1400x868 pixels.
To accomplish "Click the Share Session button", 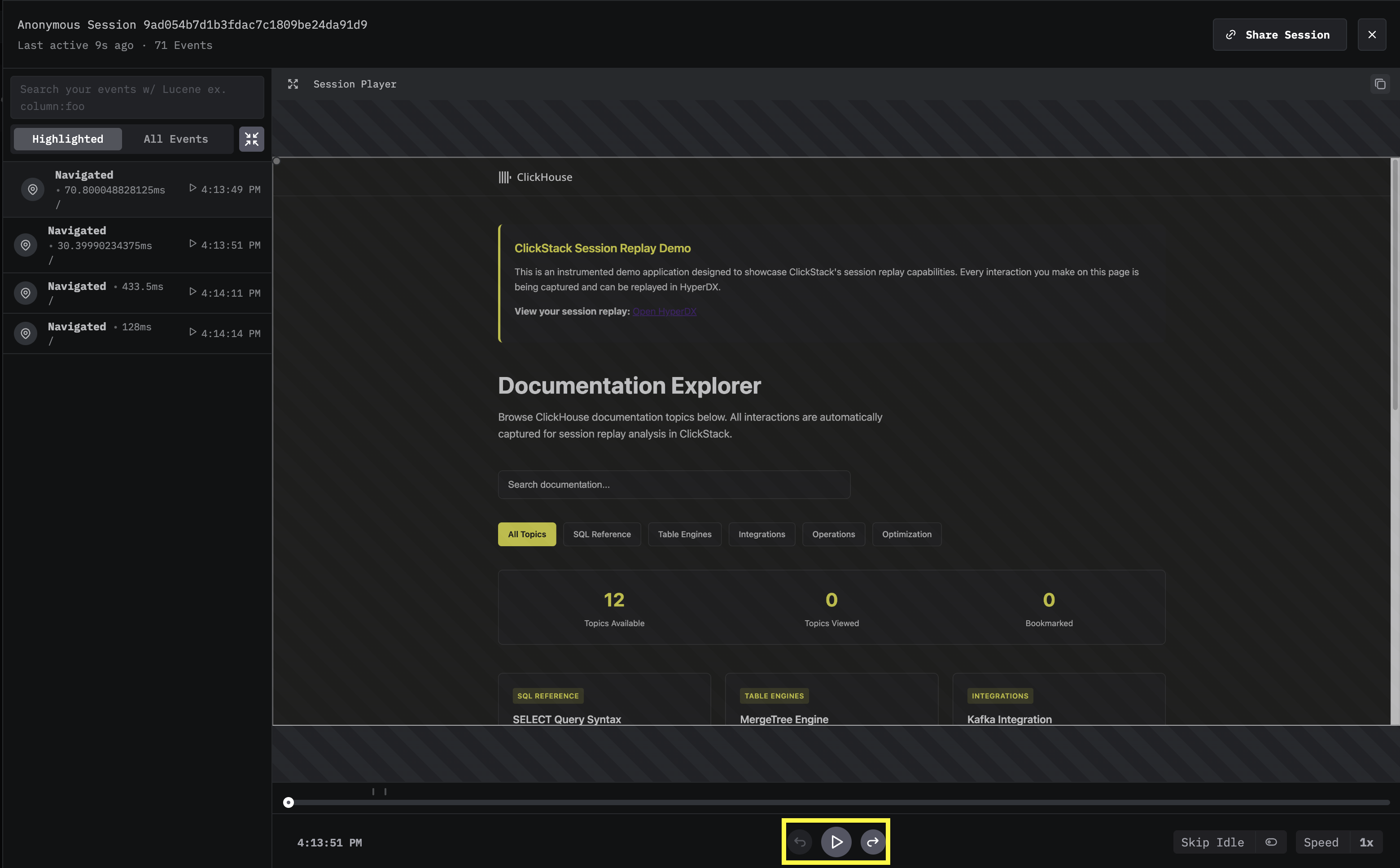I will click(1279, 35).
